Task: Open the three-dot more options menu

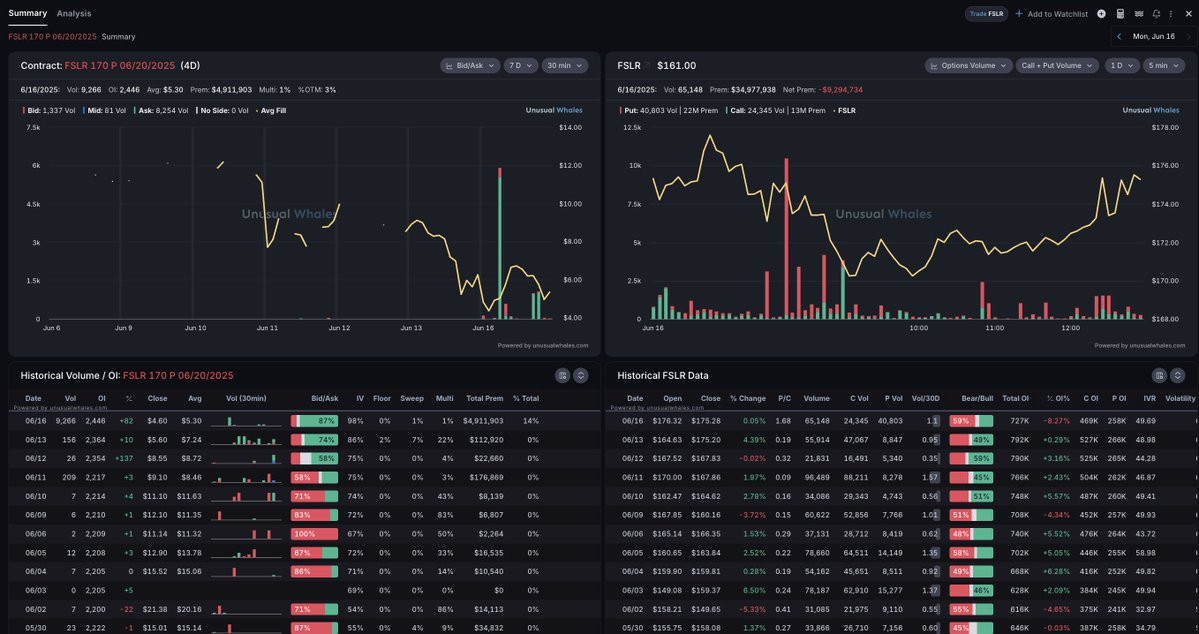Action: [1171, 14]
